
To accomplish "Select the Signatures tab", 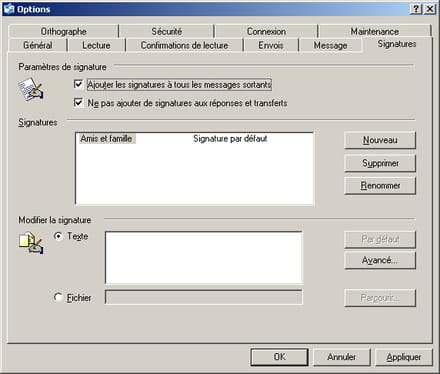I will pos(397,44).
